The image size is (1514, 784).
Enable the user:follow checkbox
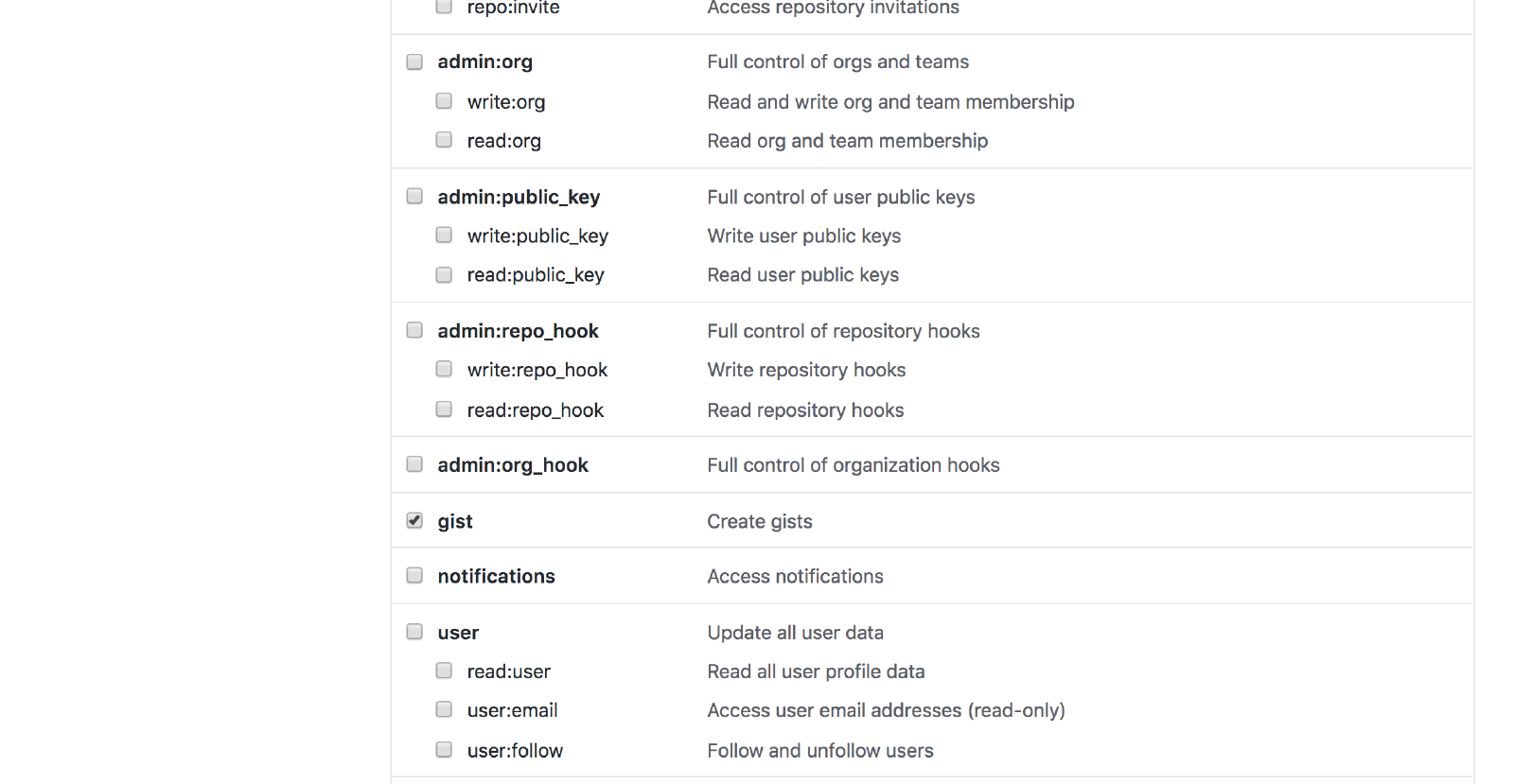click(x=444, y=750)
